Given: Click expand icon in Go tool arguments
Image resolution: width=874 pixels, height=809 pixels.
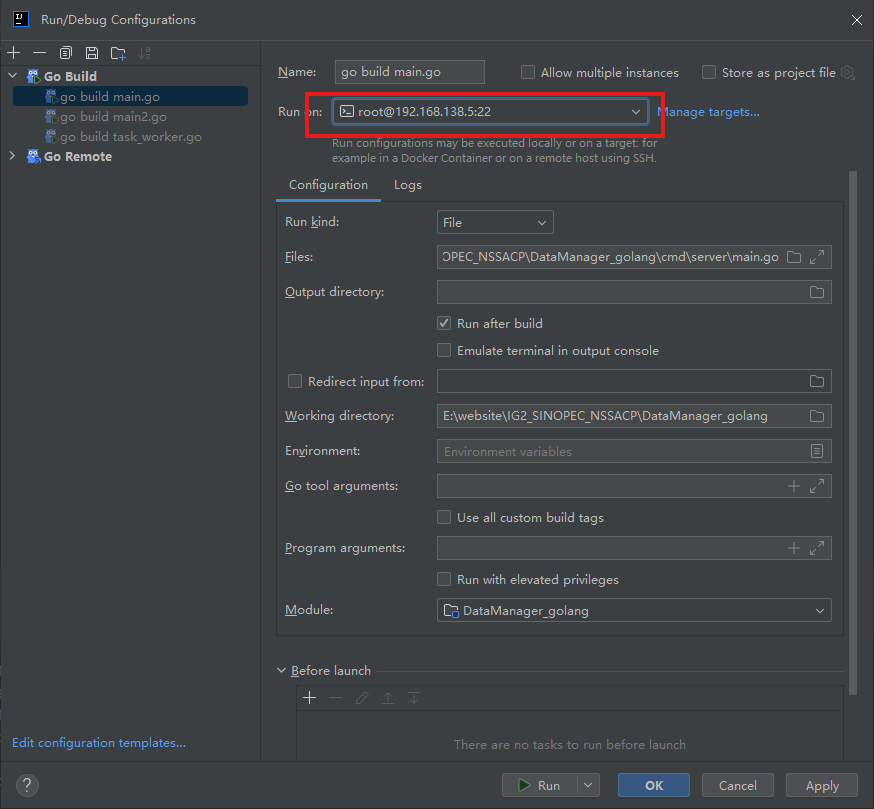Looking at the screenshot, I should pos(817,486).
